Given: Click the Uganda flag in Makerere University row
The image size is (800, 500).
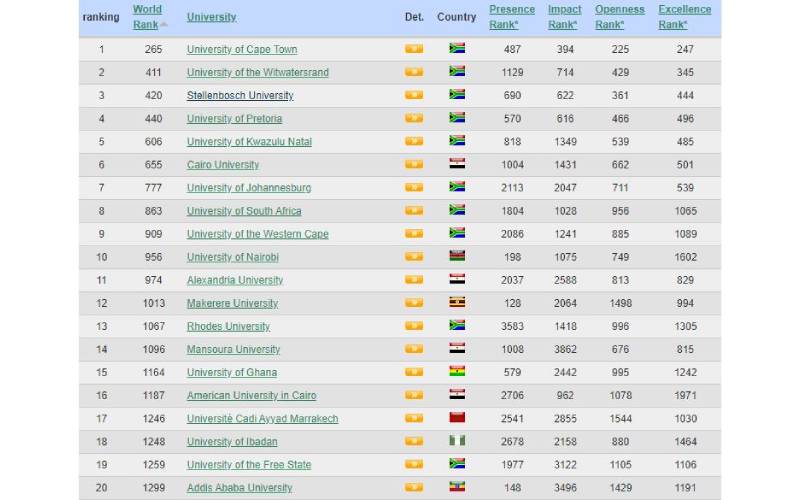Looking at the screenshot, I should [457, 303].
